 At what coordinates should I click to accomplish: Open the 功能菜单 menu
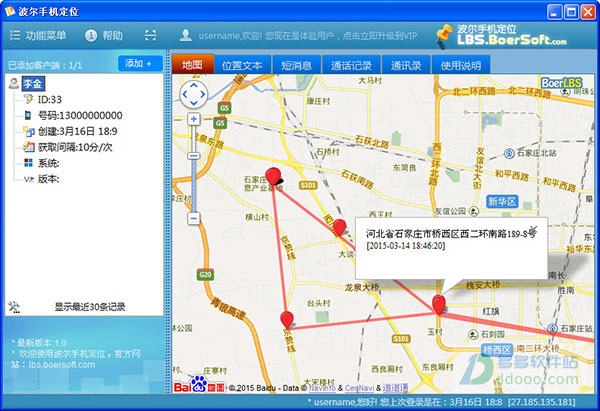click(x=38, y=36)
